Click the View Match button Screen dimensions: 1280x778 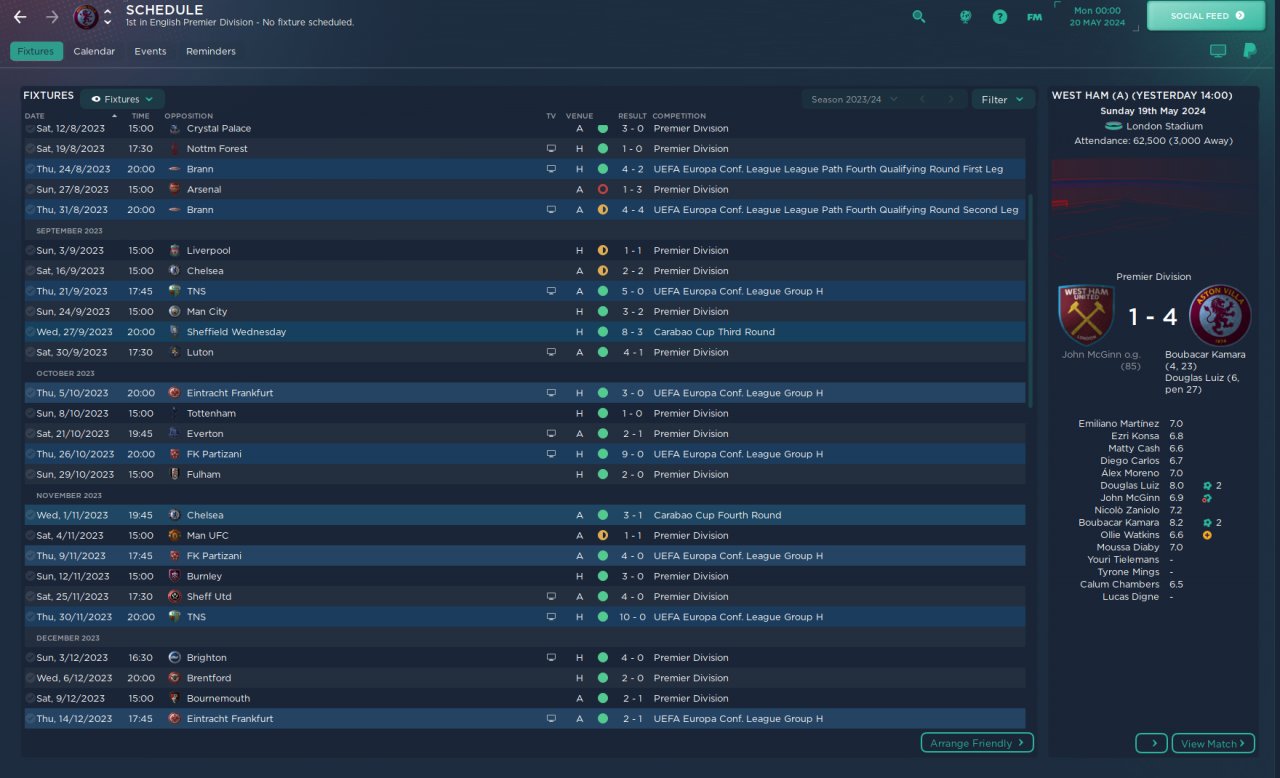[x=1213, y=743]
